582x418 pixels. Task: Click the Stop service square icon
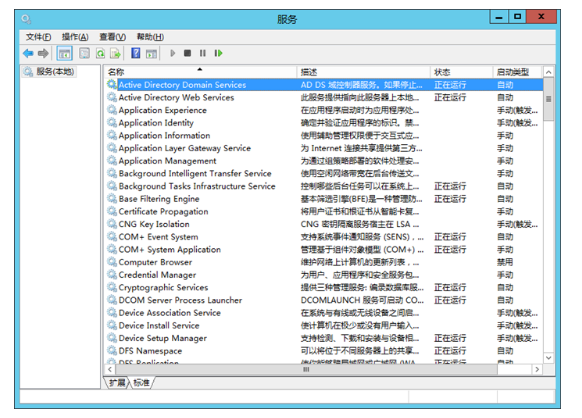coord(187,53)
